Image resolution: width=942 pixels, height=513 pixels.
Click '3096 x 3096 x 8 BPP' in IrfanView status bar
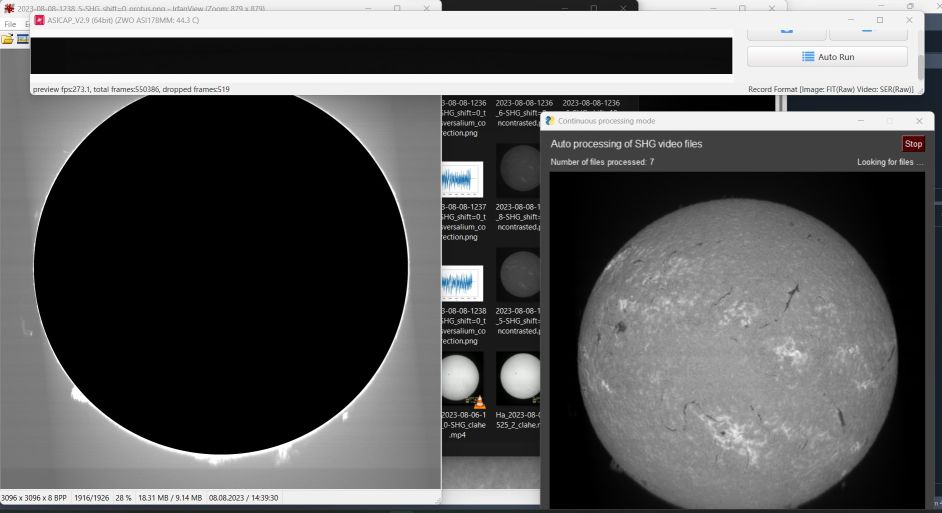coord(34,498)
